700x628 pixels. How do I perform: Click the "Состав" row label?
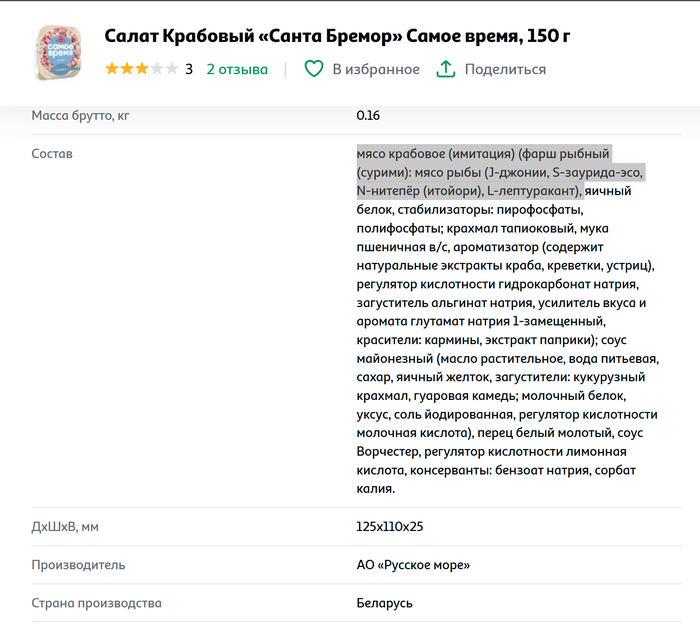click(x=52, y=154)
